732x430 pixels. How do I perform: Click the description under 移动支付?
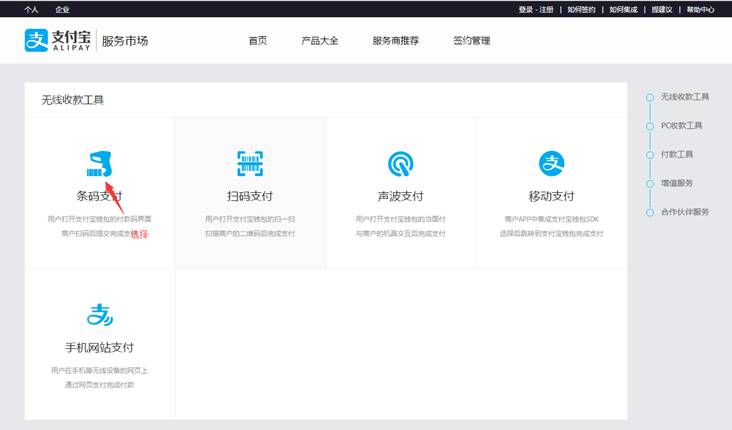coord(551,226)
